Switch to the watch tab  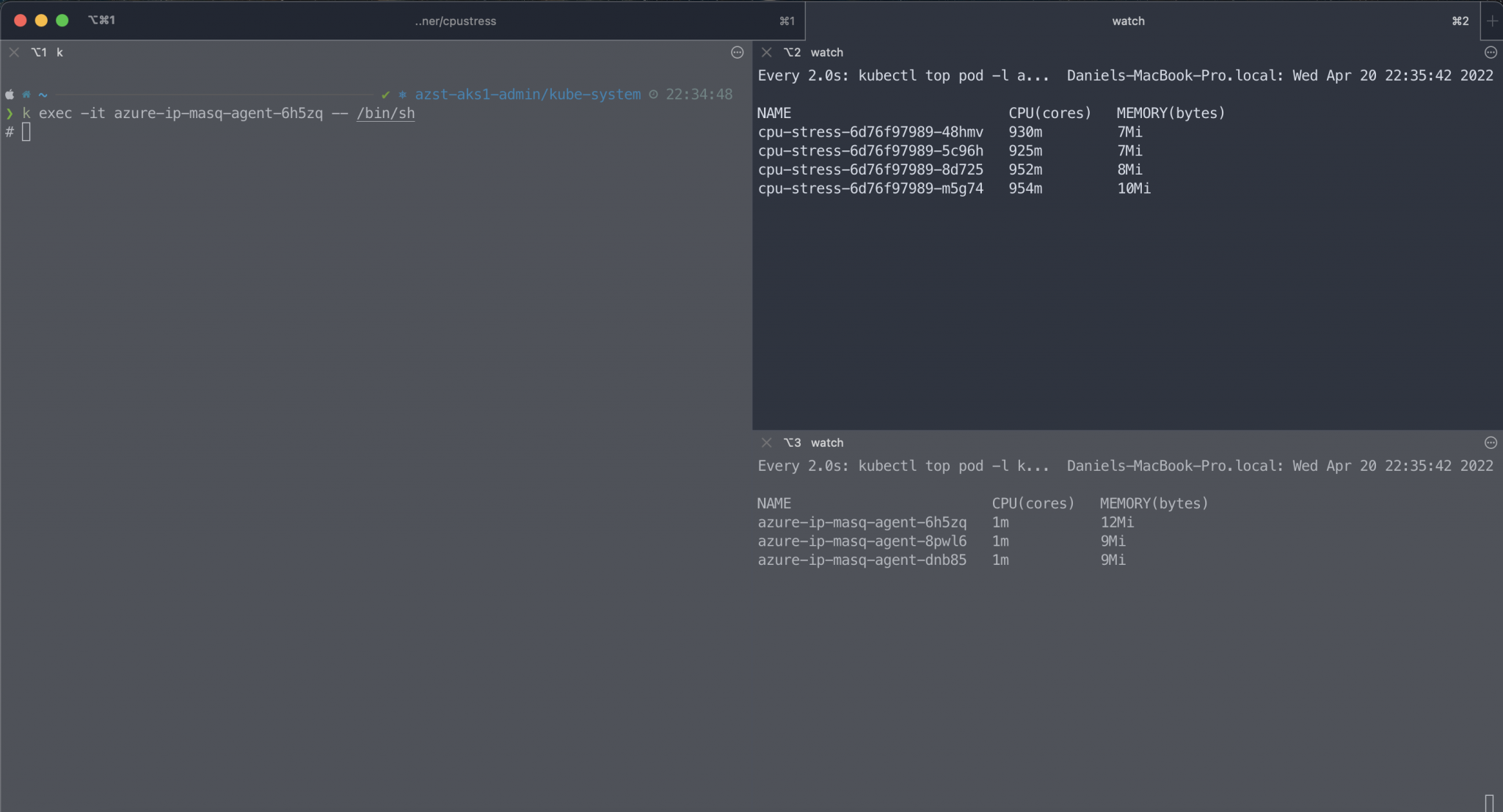click(x=1128, y=21)
